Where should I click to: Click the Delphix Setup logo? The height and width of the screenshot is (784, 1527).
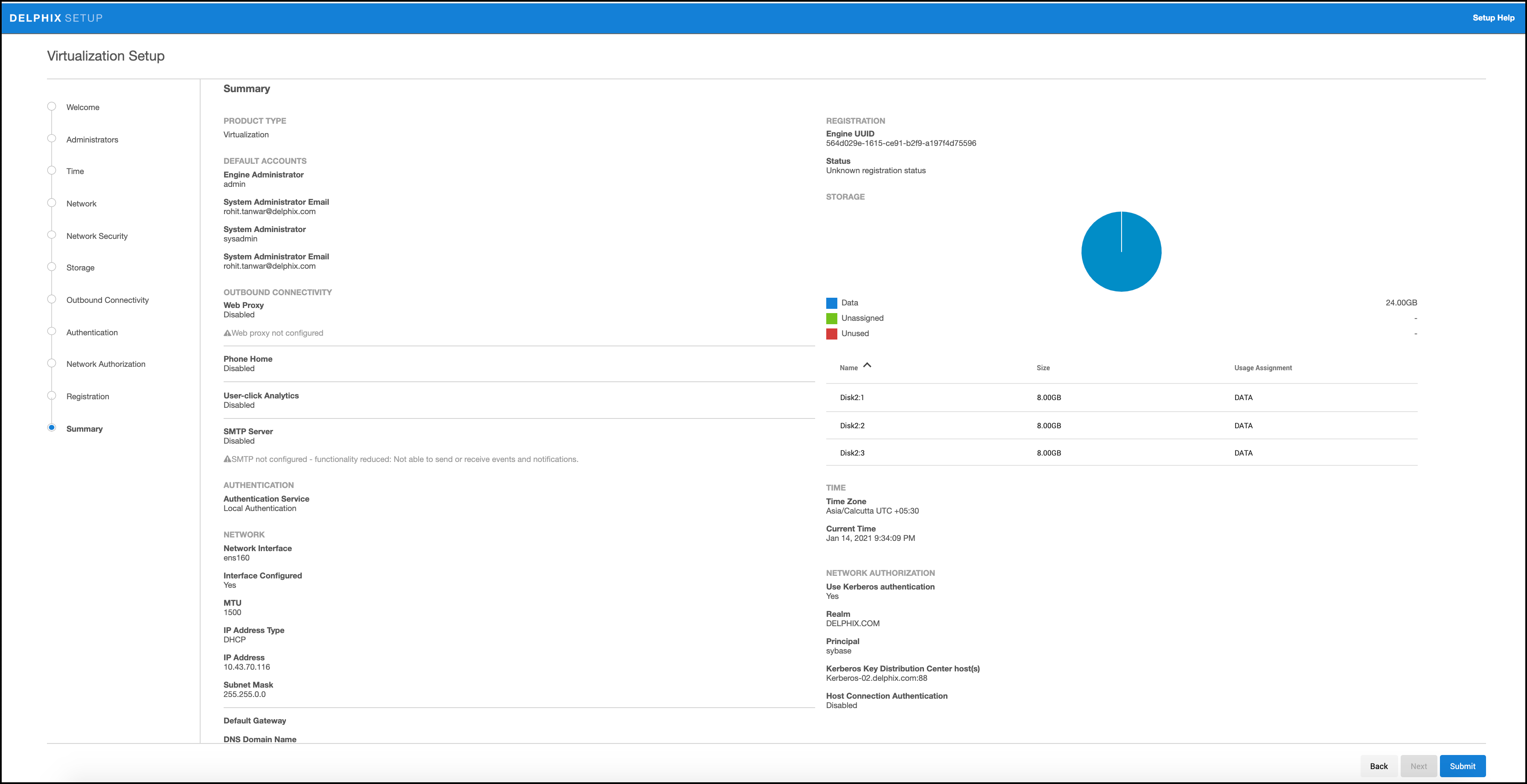pos(56,18)
